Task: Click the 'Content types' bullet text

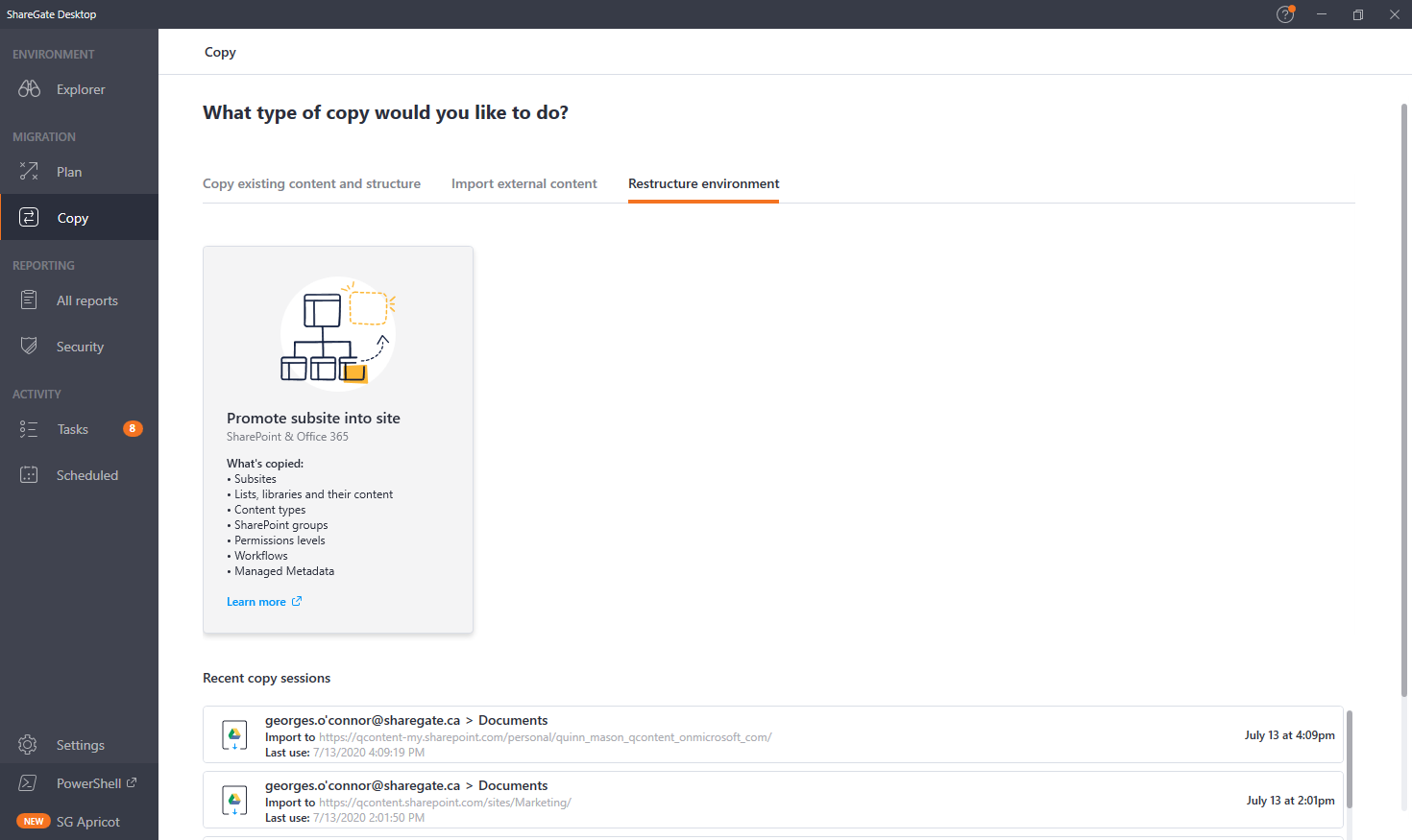Action: [270, 510]
